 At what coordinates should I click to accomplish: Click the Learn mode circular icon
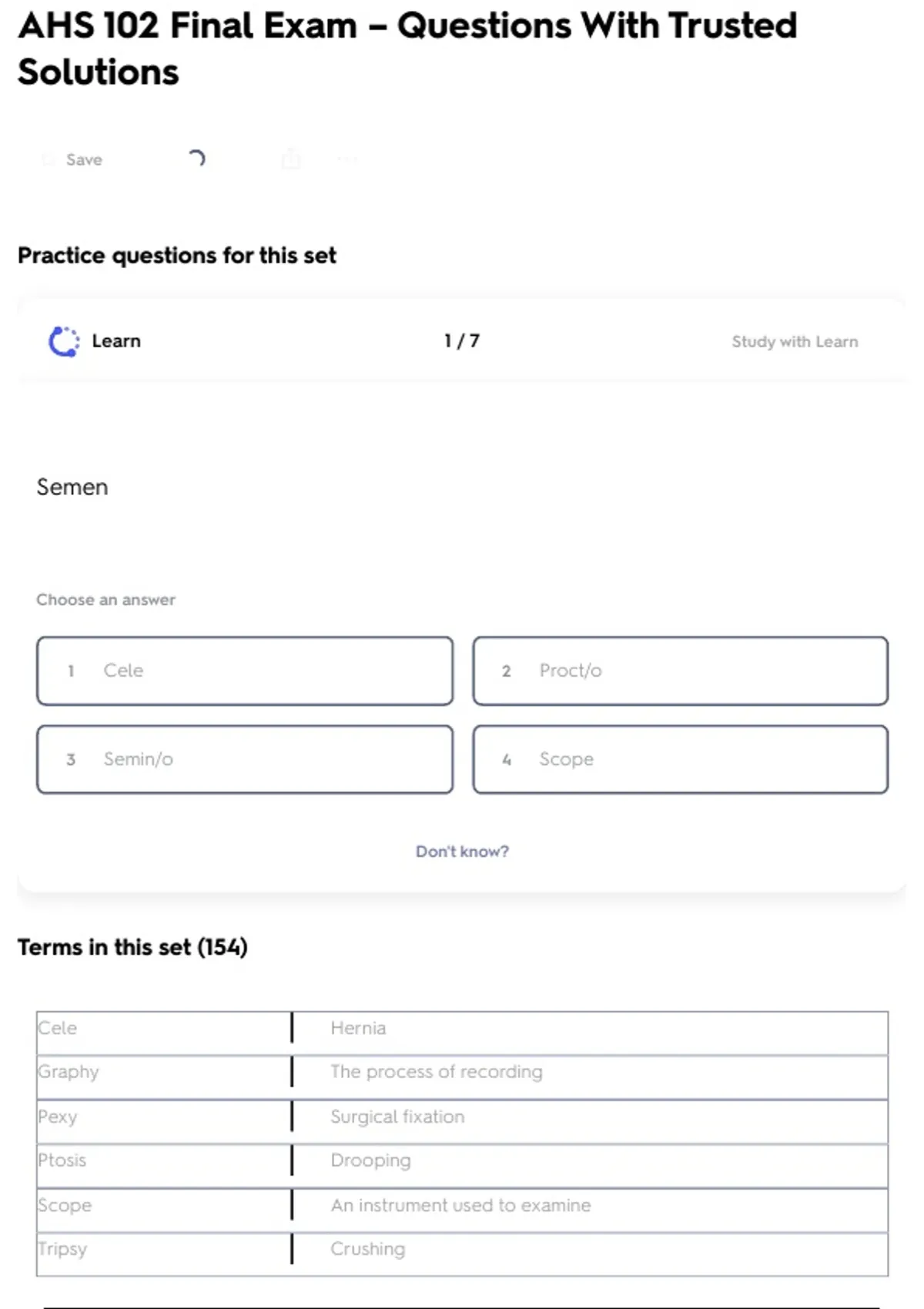pos(64,342)
